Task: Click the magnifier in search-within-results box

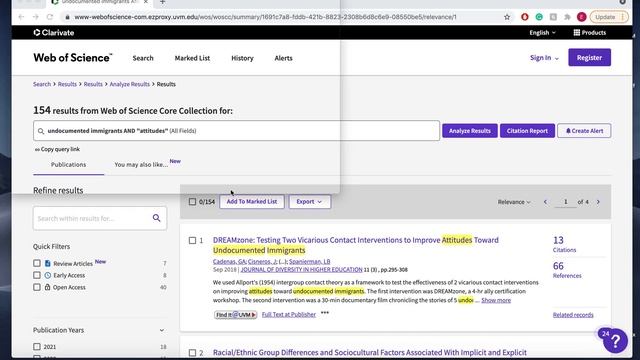Action: (x=156, y=218)
